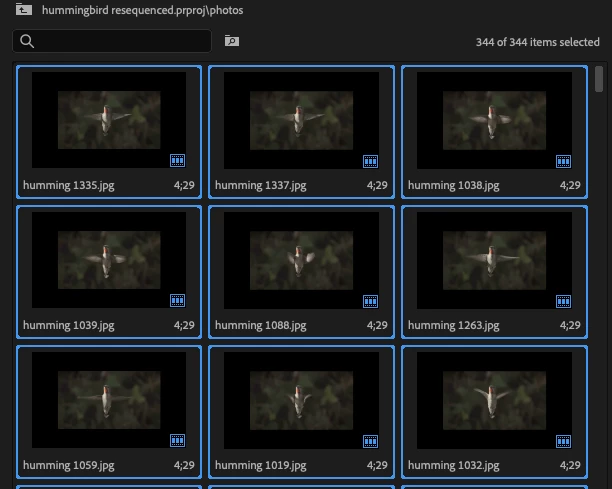The image size is (612, 489).
Task: Select the humming 1032.jpg thumbnail
Action: coord(494,400)
